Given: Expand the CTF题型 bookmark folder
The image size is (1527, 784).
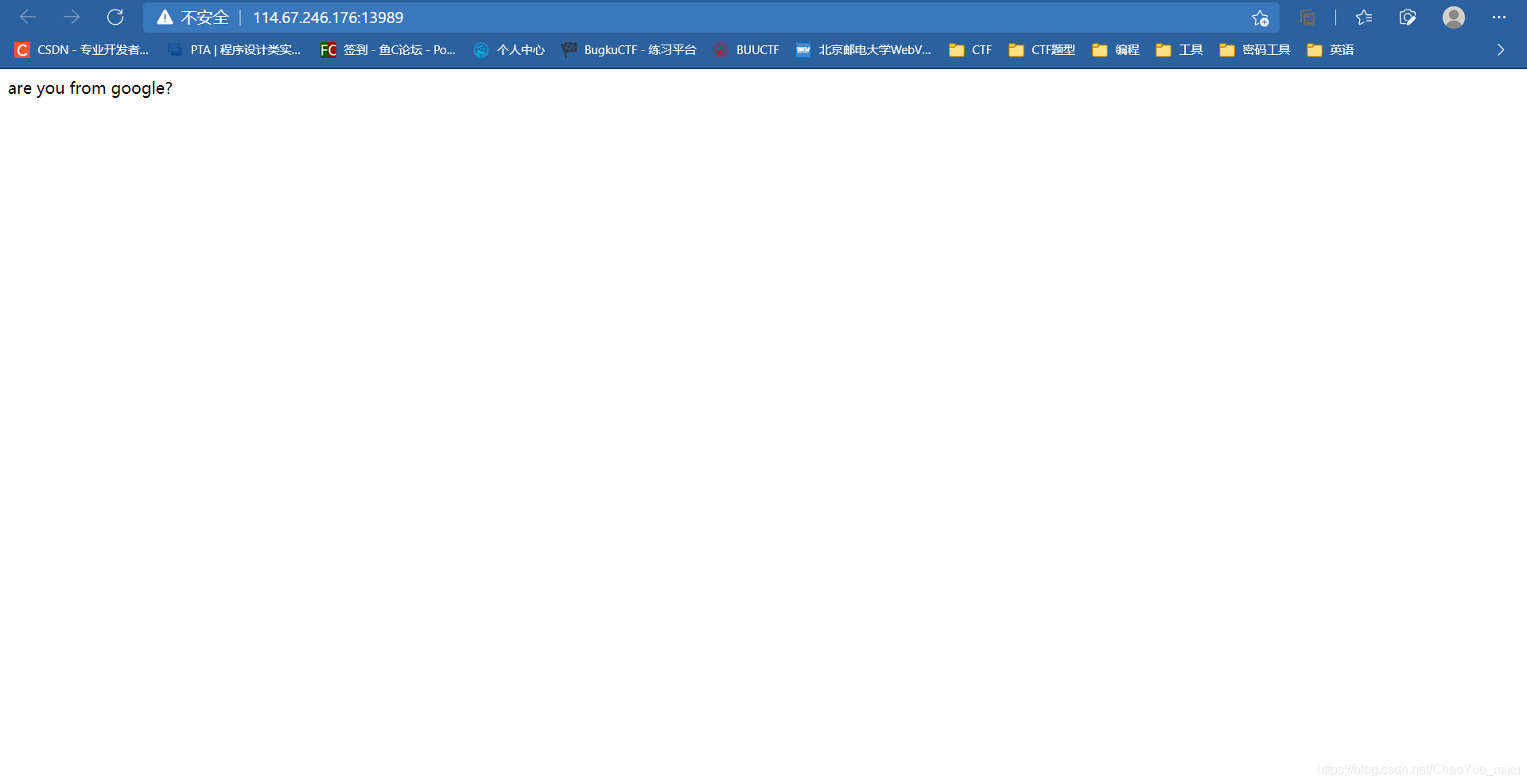Looking at the screenshot, I should [1042, 50].
